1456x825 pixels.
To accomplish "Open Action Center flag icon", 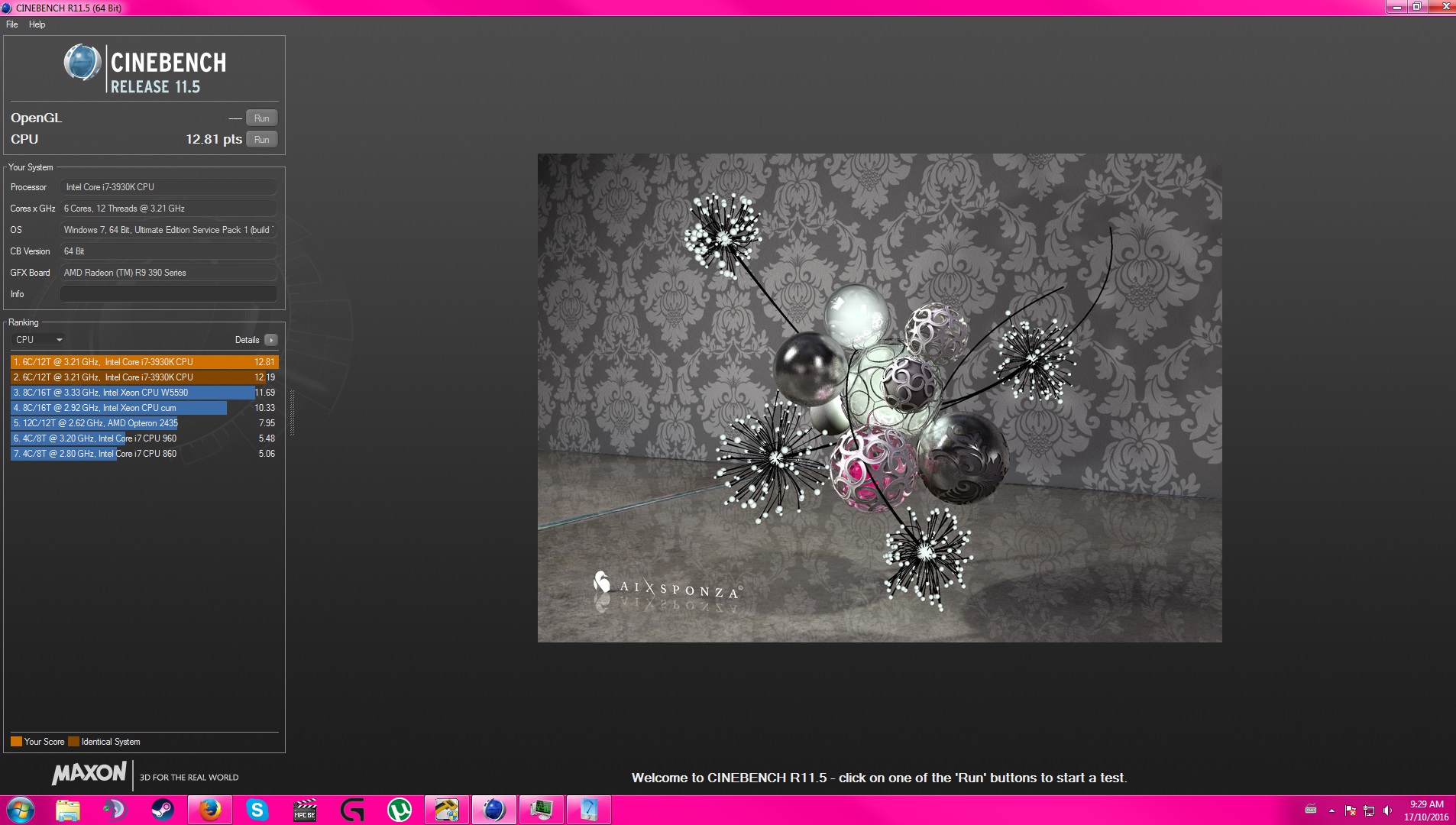I will coord(1351,810).
